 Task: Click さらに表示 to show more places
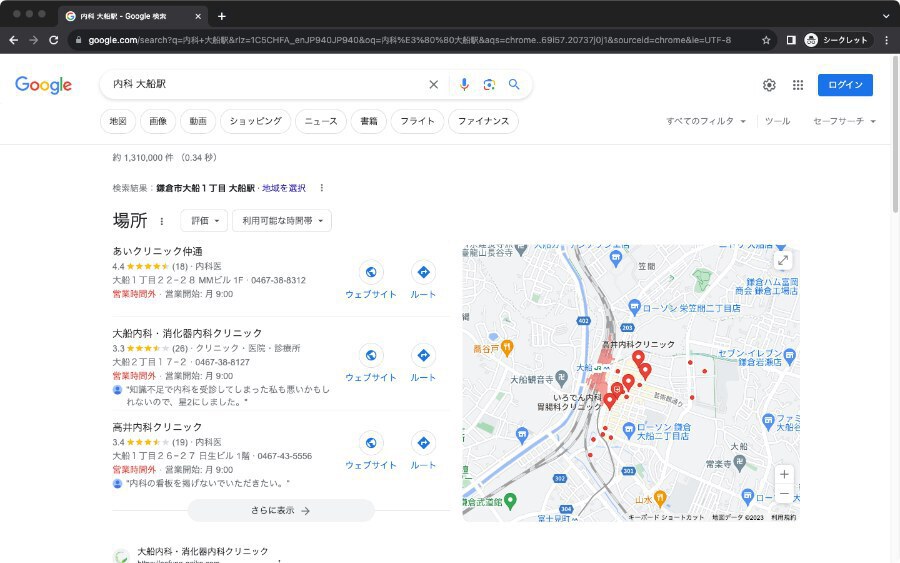[281, 510]
